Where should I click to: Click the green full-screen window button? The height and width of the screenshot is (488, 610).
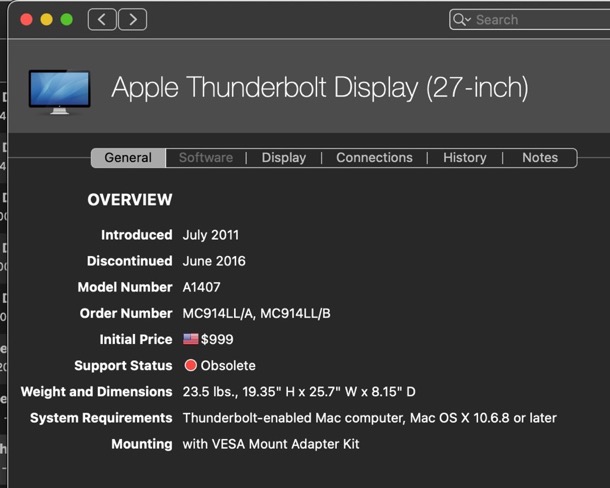click(67, 19)
